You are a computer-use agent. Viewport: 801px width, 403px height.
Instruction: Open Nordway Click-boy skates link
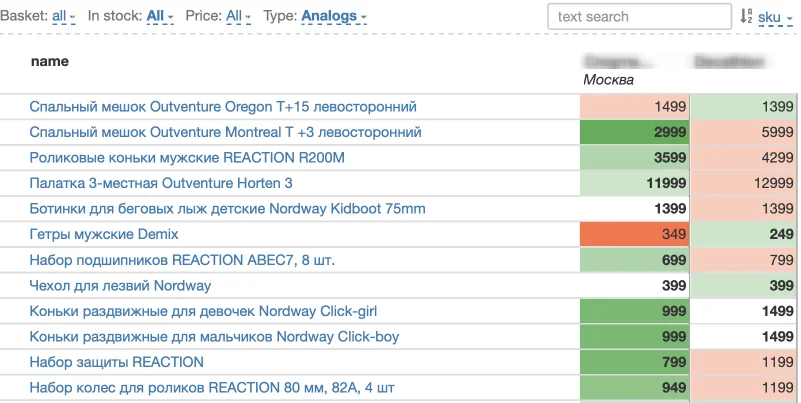pos(214,337)
